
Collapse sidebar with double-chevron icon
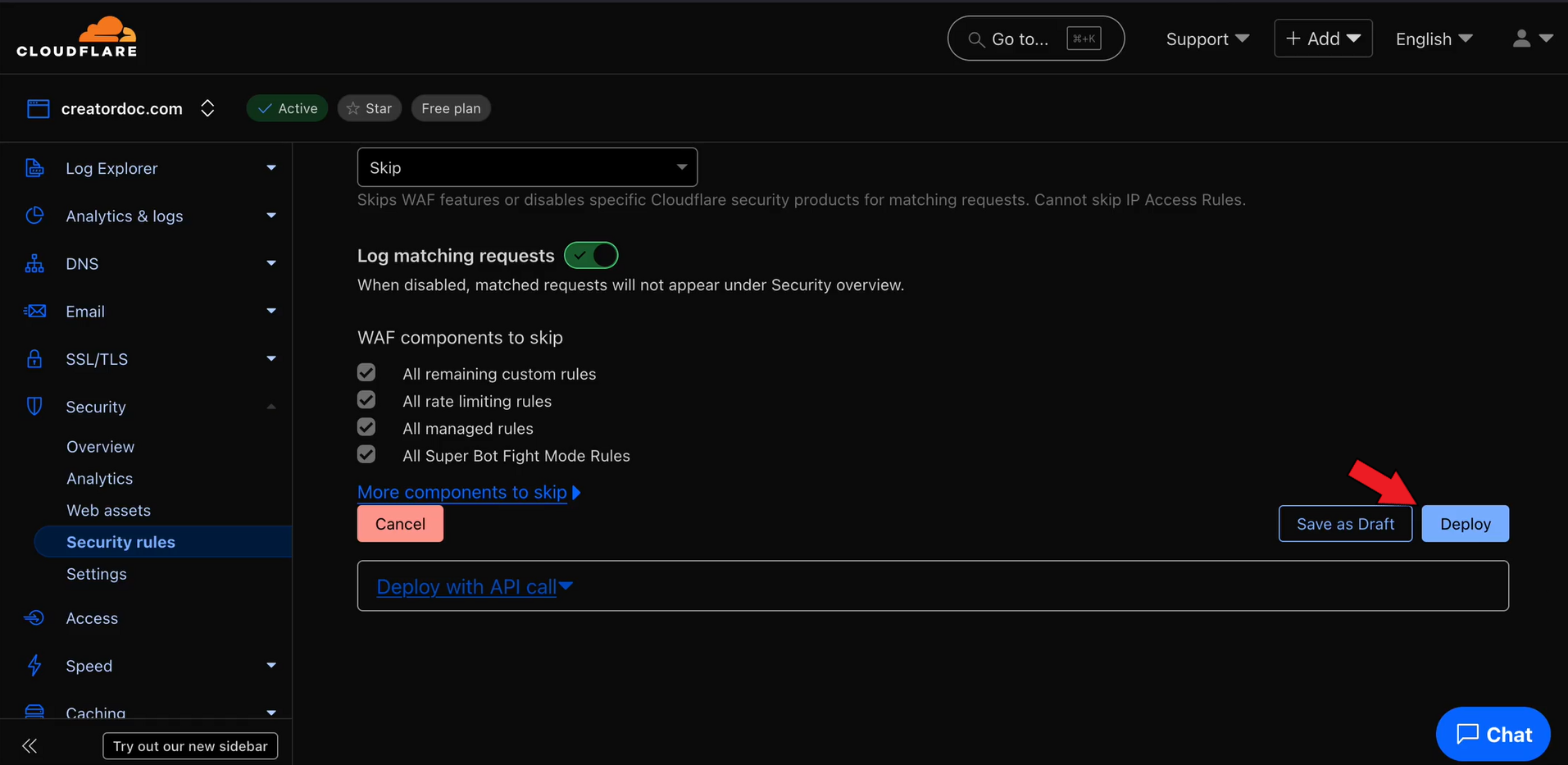30,746
